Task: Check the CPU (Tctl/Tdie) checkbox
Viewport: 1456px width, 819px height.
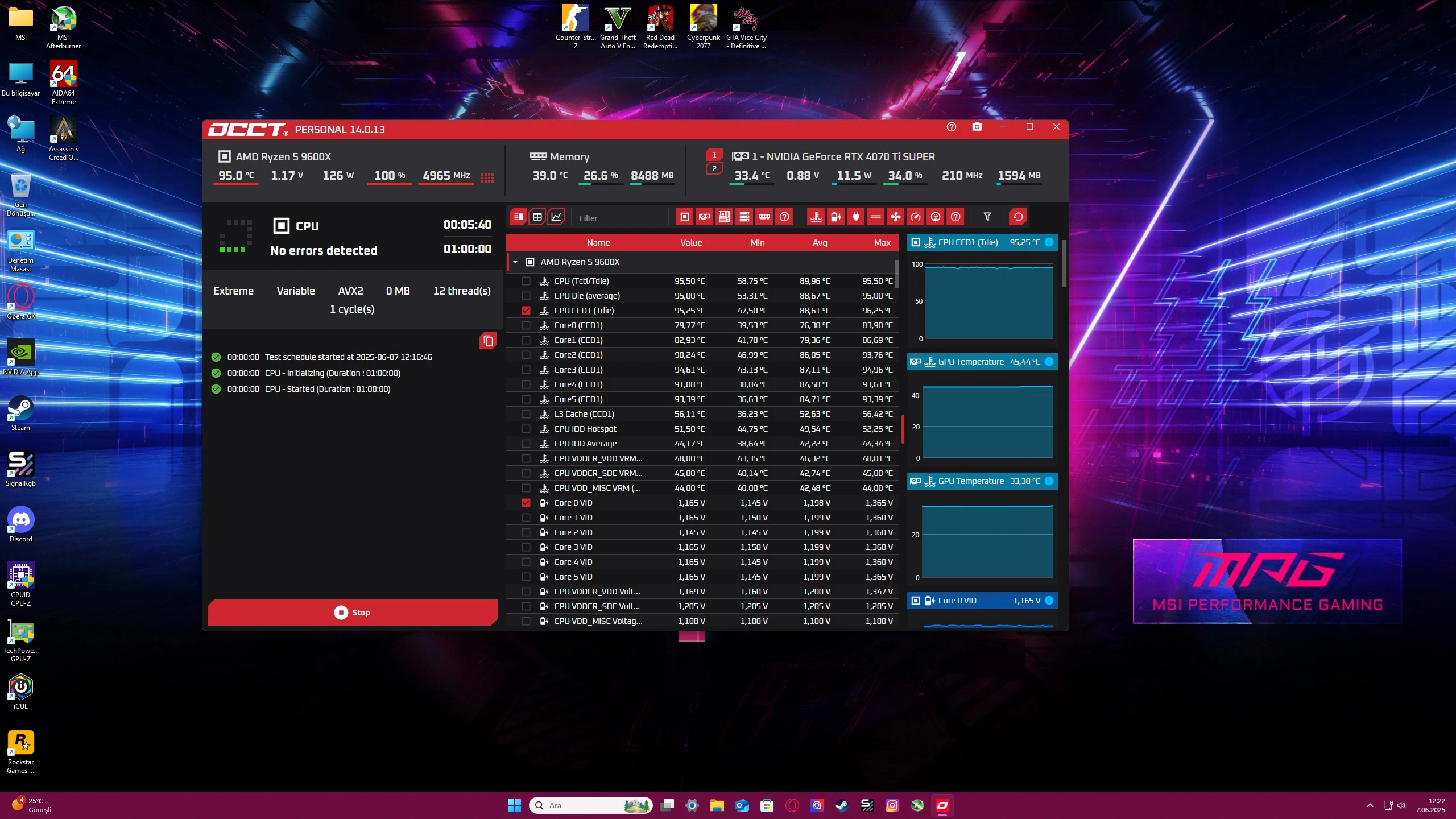Action: [526, 281]
